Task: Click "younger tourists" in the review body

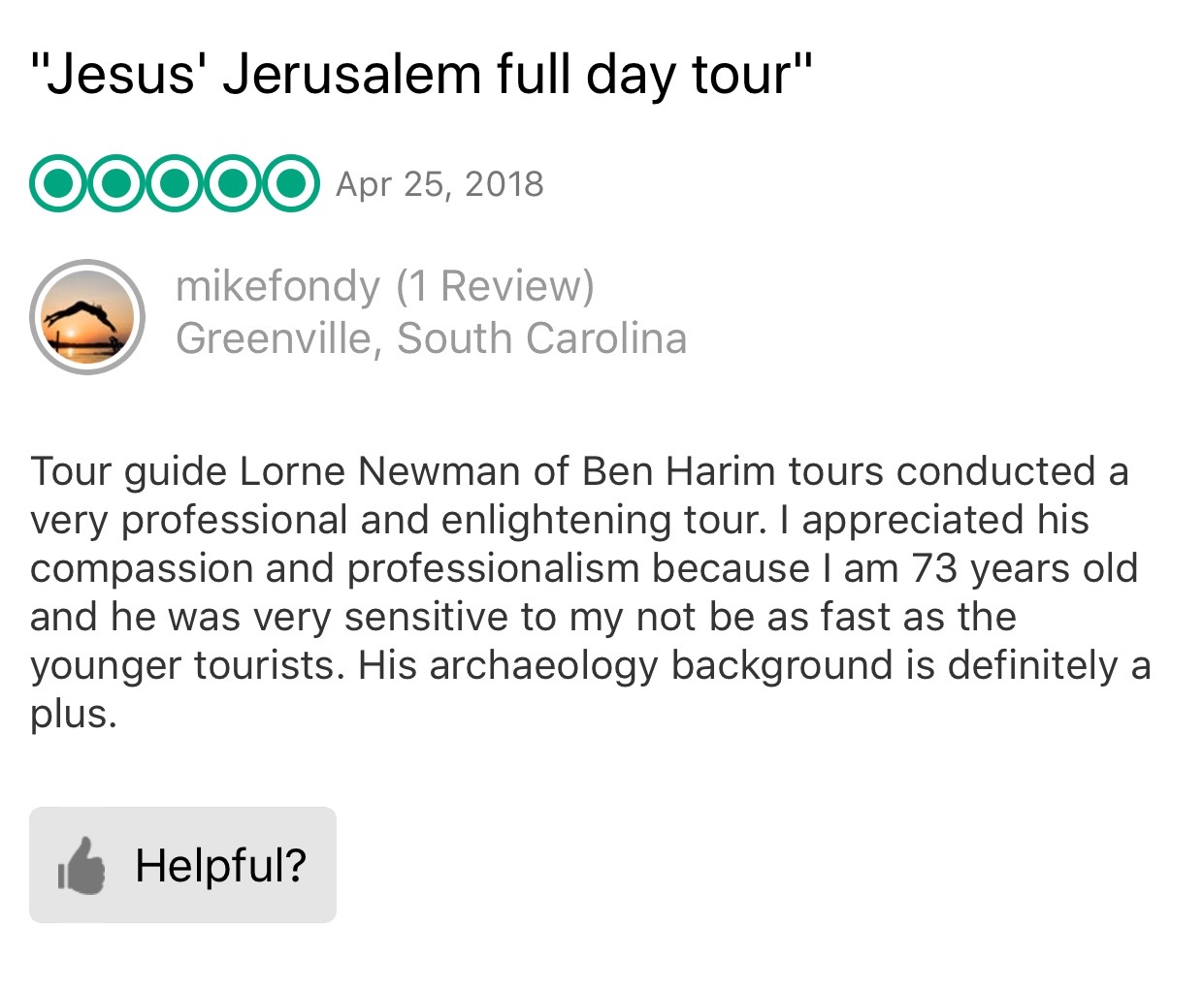Action: click(187, 665)
